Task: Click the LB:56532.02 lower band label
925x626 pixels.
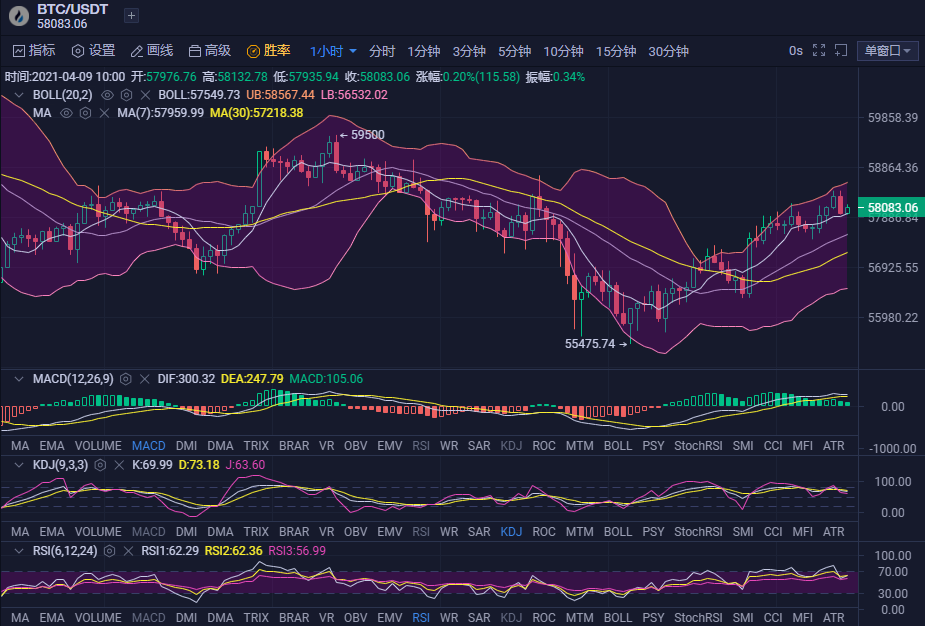Action: tap(354, 95)
